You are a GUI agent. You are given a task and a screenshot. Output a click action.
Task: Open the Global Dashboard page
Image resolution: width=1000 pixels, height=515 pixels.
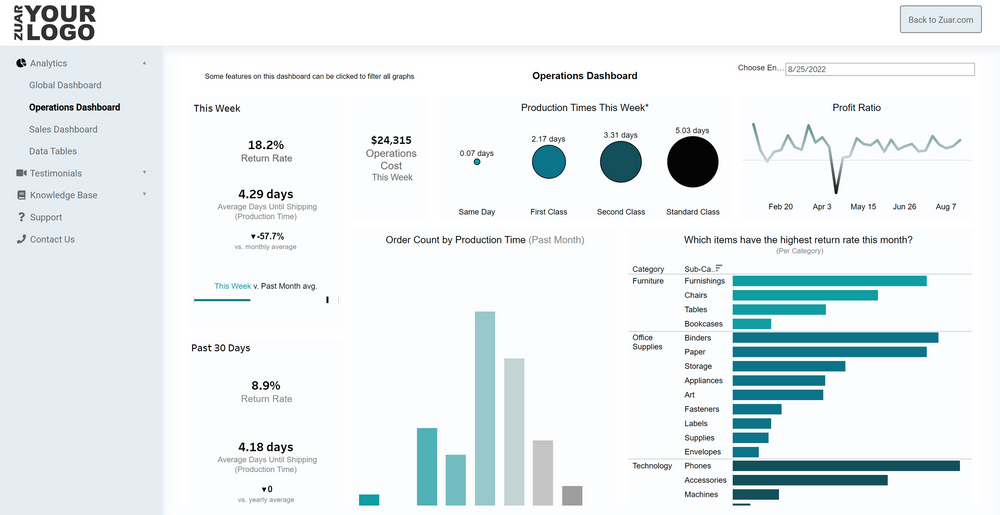(x=65, y=85)
